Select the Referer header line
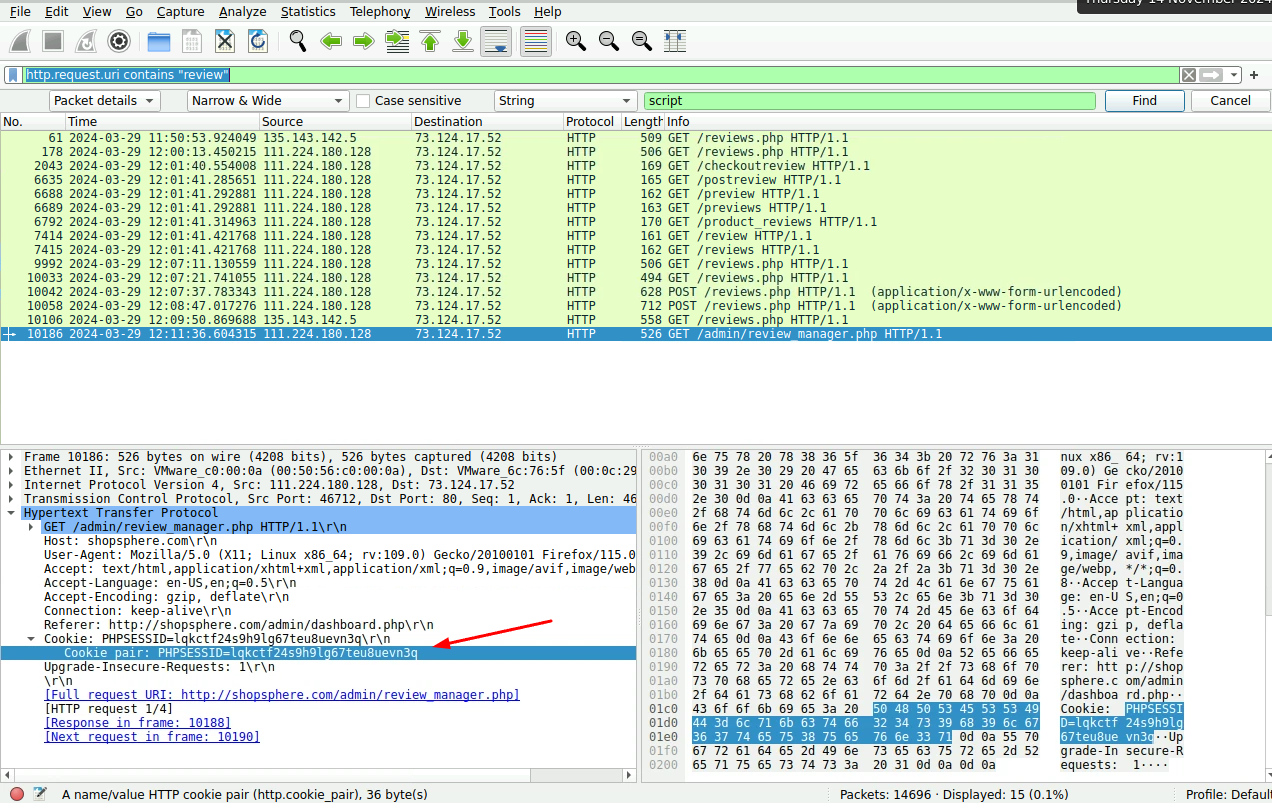1272x803 pixels. pyautogui.click(x=239, y=625)
